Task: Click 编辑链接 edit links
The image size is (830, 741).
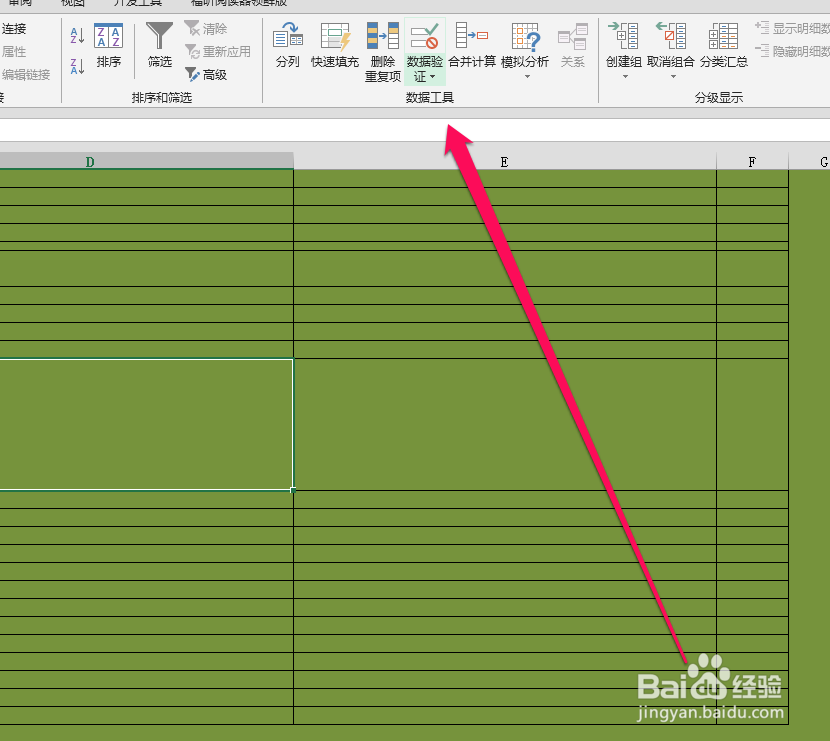Action: coord(25,75)
